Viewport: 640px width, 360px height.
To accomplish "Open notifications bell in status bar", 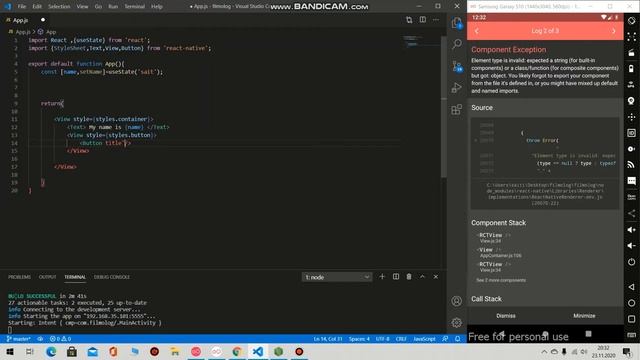I will click(x=458, y=339).
